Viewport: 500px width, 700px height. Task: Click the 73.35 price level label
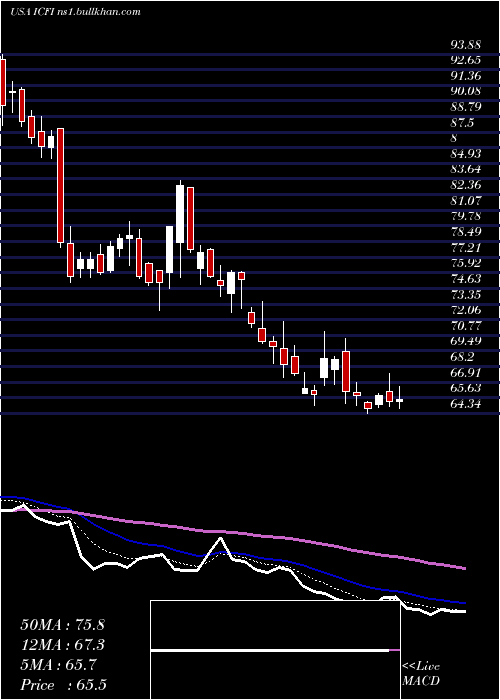click(465, 294)
